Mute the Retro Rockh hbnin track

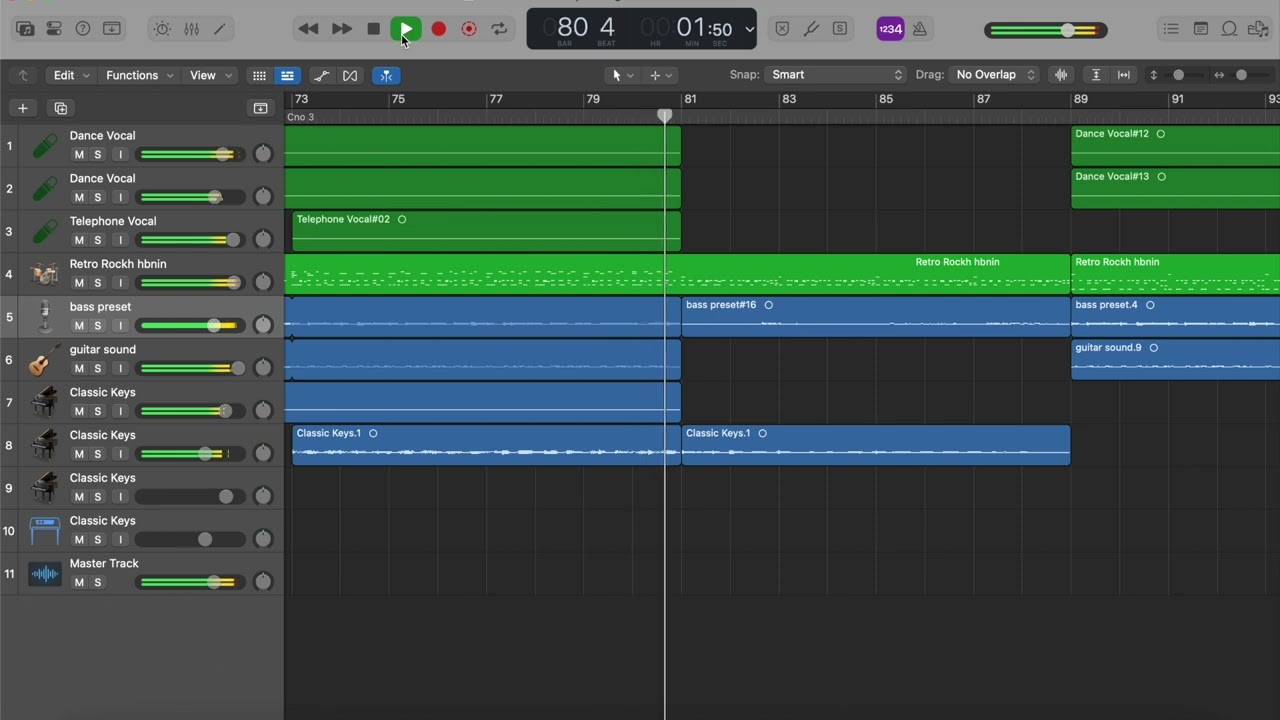click(79, 283)
